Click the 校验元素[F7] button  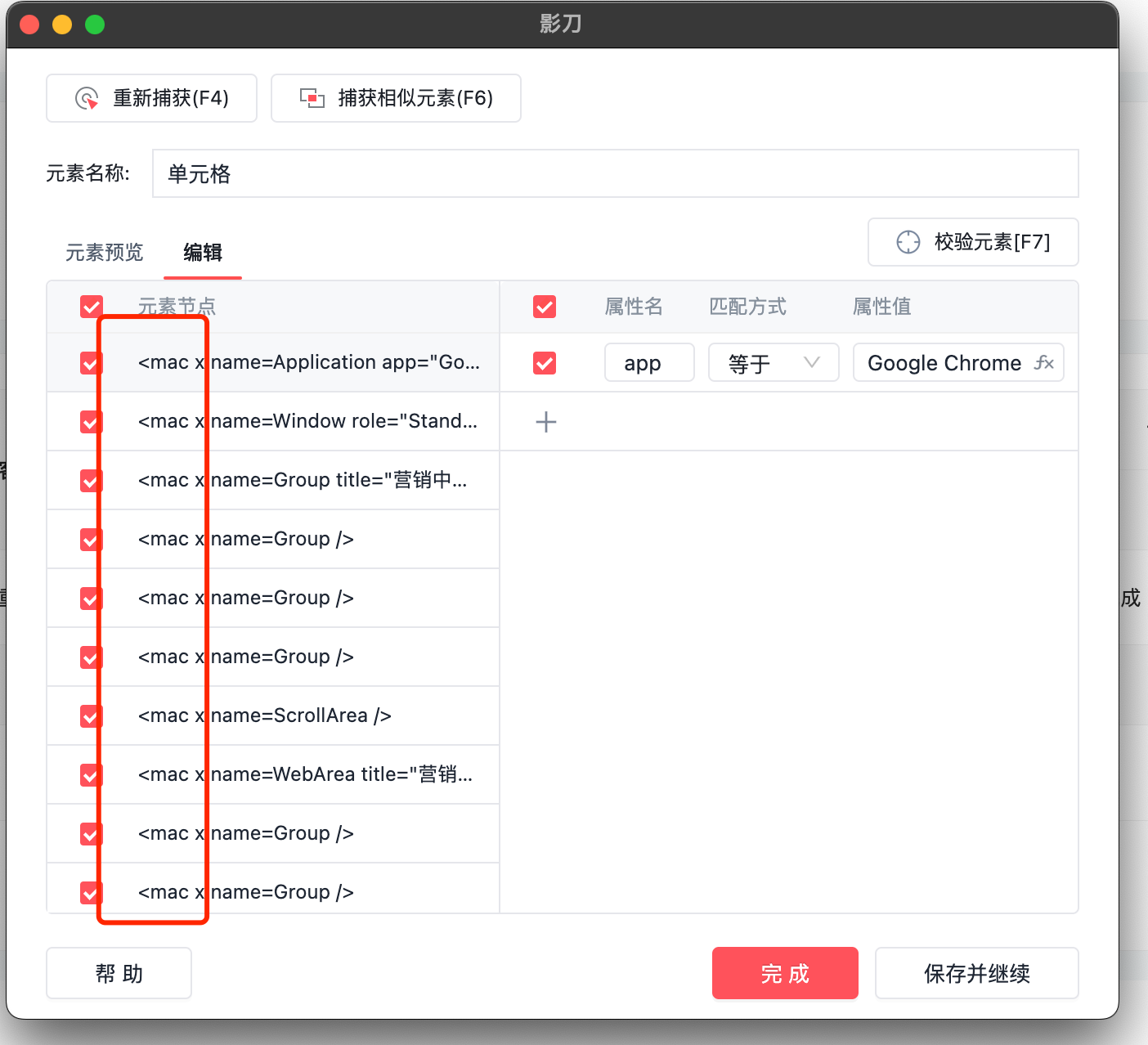pos(973,242)
